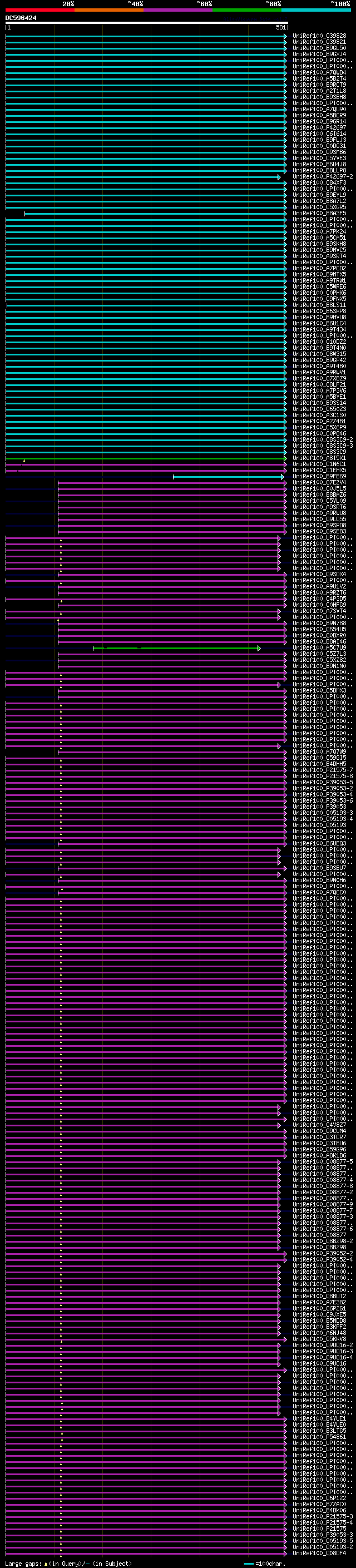Click hit label UniRef100_P39052-2
The height and width of the screenshot is (1568, 356).
point(323,1254)
